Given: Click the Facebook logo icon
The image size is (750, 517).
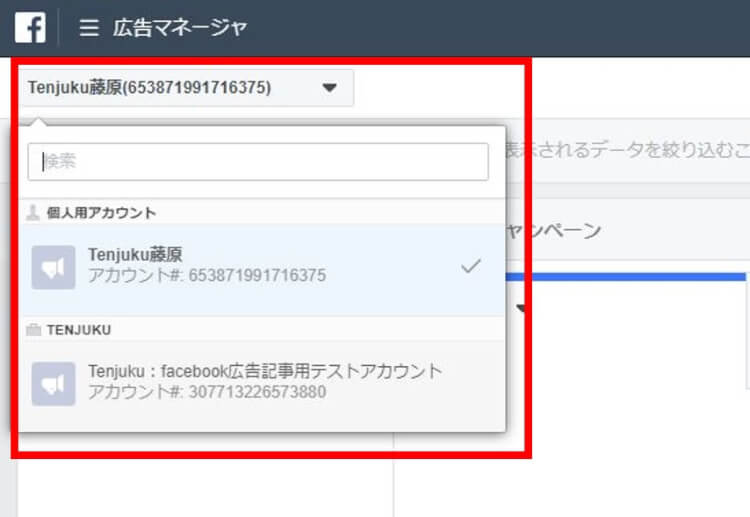Looking at the screenshot, I should tap(30, 28).
